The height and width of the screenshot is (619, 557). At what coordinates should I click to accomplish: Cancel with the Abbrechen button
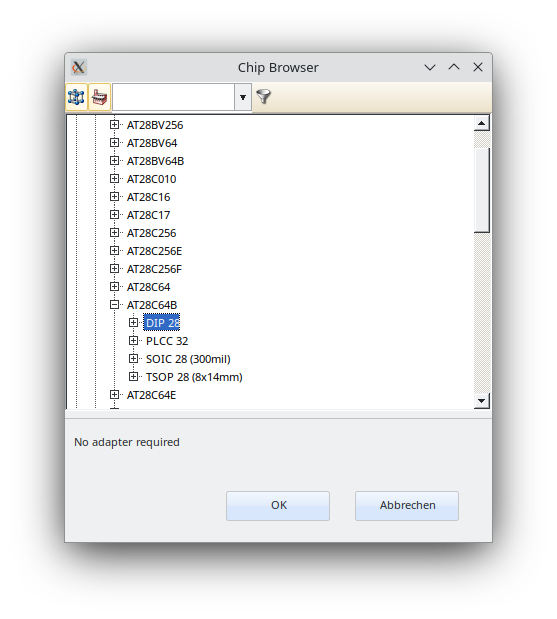(407, 506)
